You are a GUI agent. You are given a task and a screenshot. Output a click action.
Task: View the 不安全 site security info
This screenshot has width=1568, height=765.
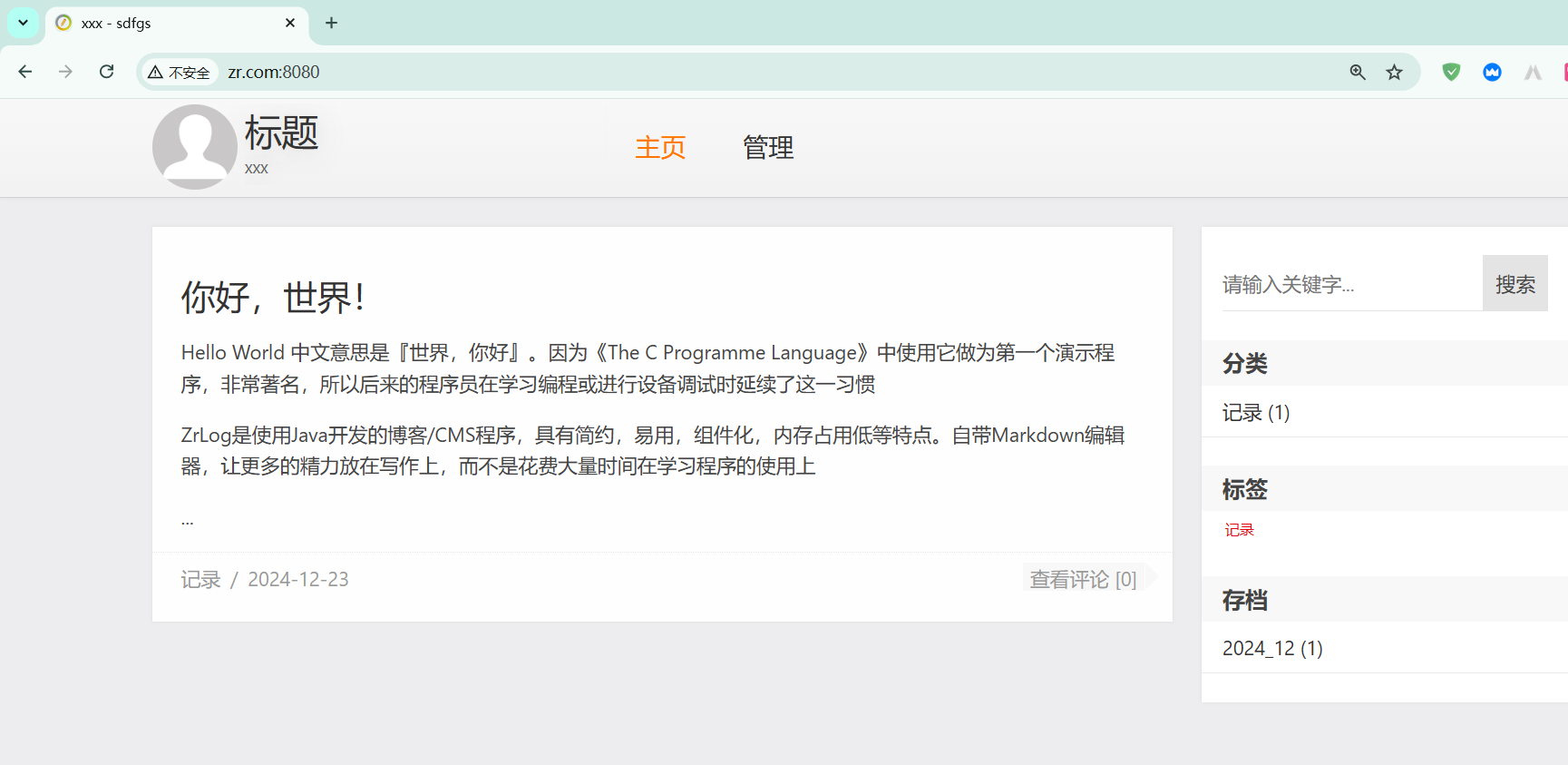[180, 73]
